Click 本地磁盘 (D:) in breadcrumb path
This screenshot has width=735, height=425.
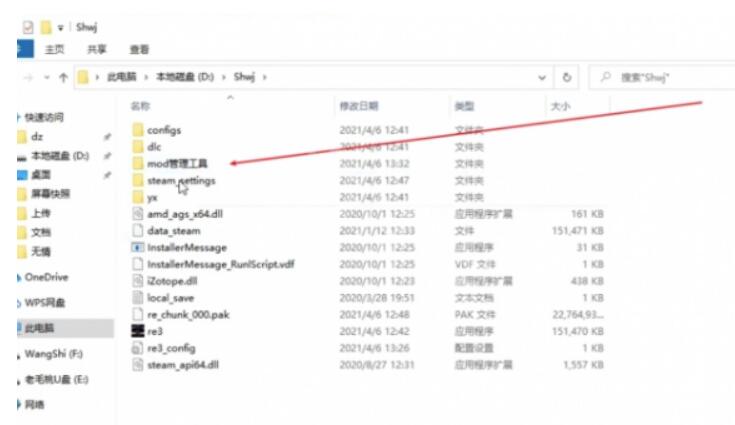coord(185,77)
